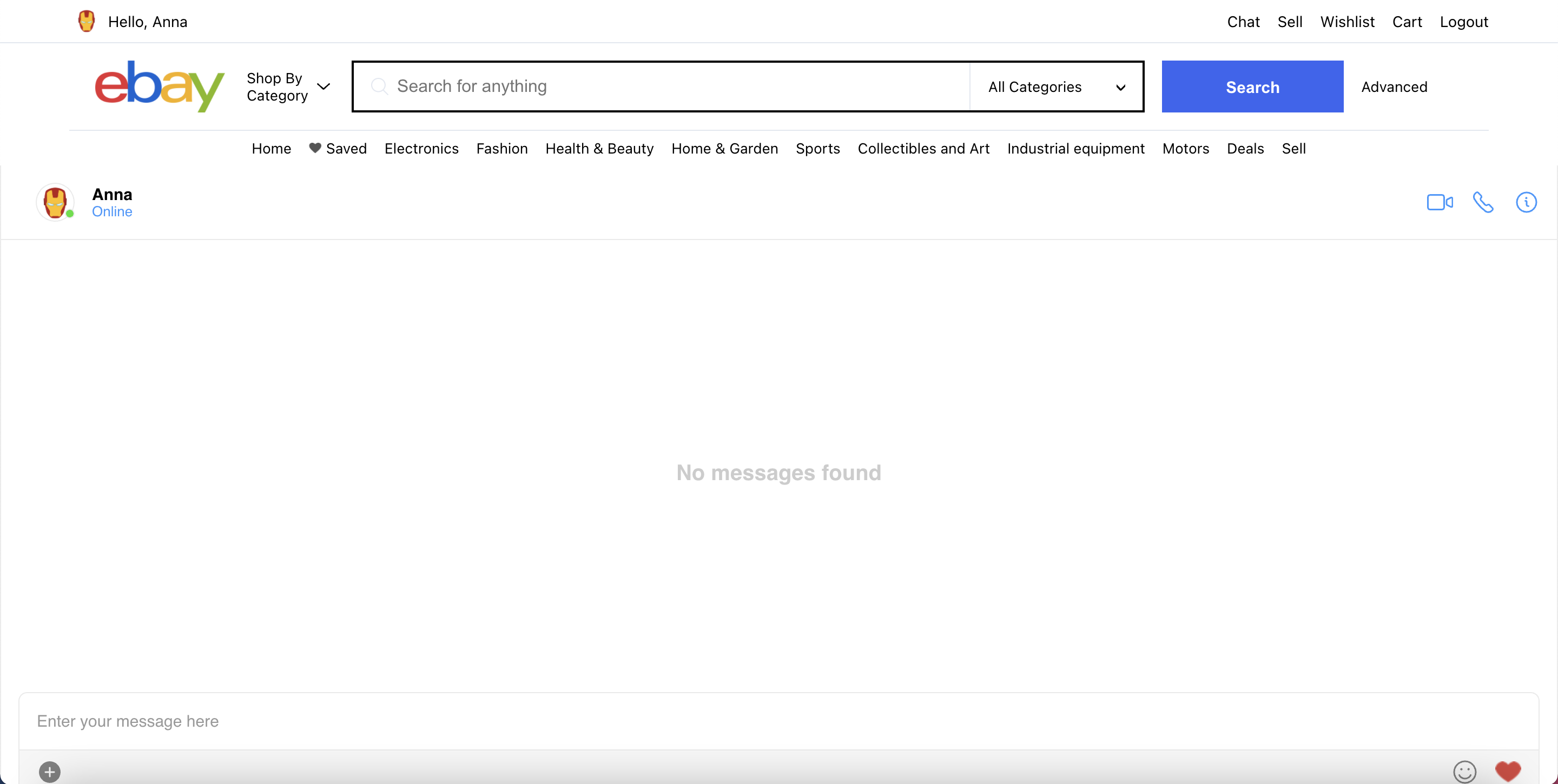Click the Hello, Anna greeting
The height and width of the screenshot is (784, 1558).
[x=148, y=22]
